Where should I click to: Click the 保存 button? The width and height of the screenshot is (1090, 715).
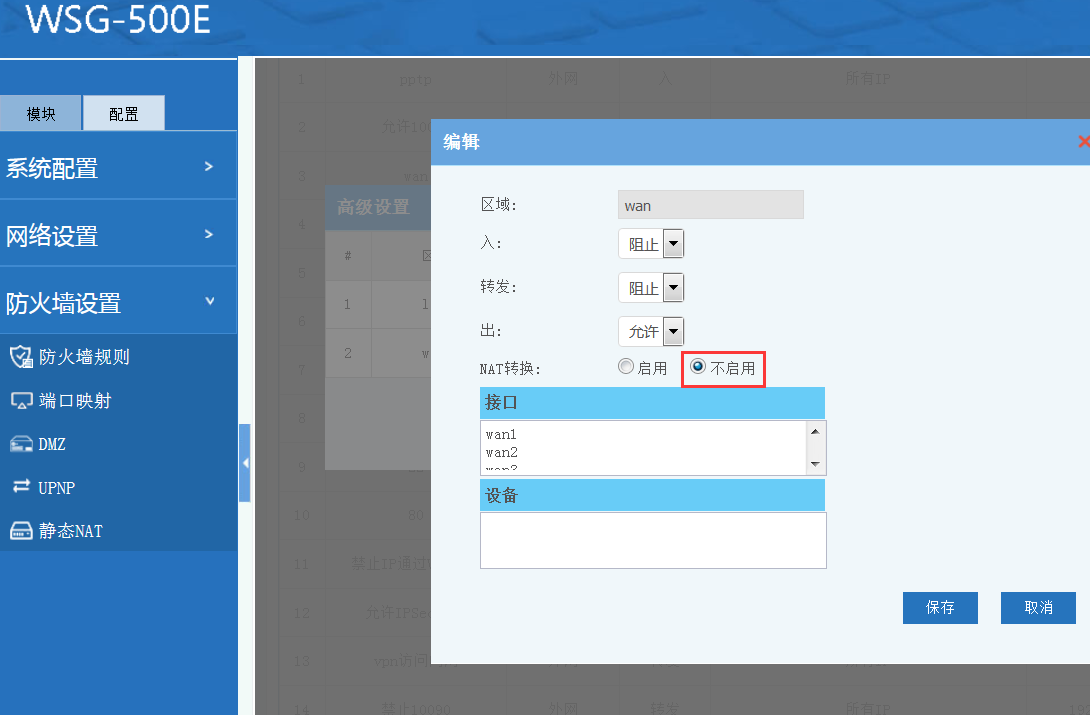(940, 607)
